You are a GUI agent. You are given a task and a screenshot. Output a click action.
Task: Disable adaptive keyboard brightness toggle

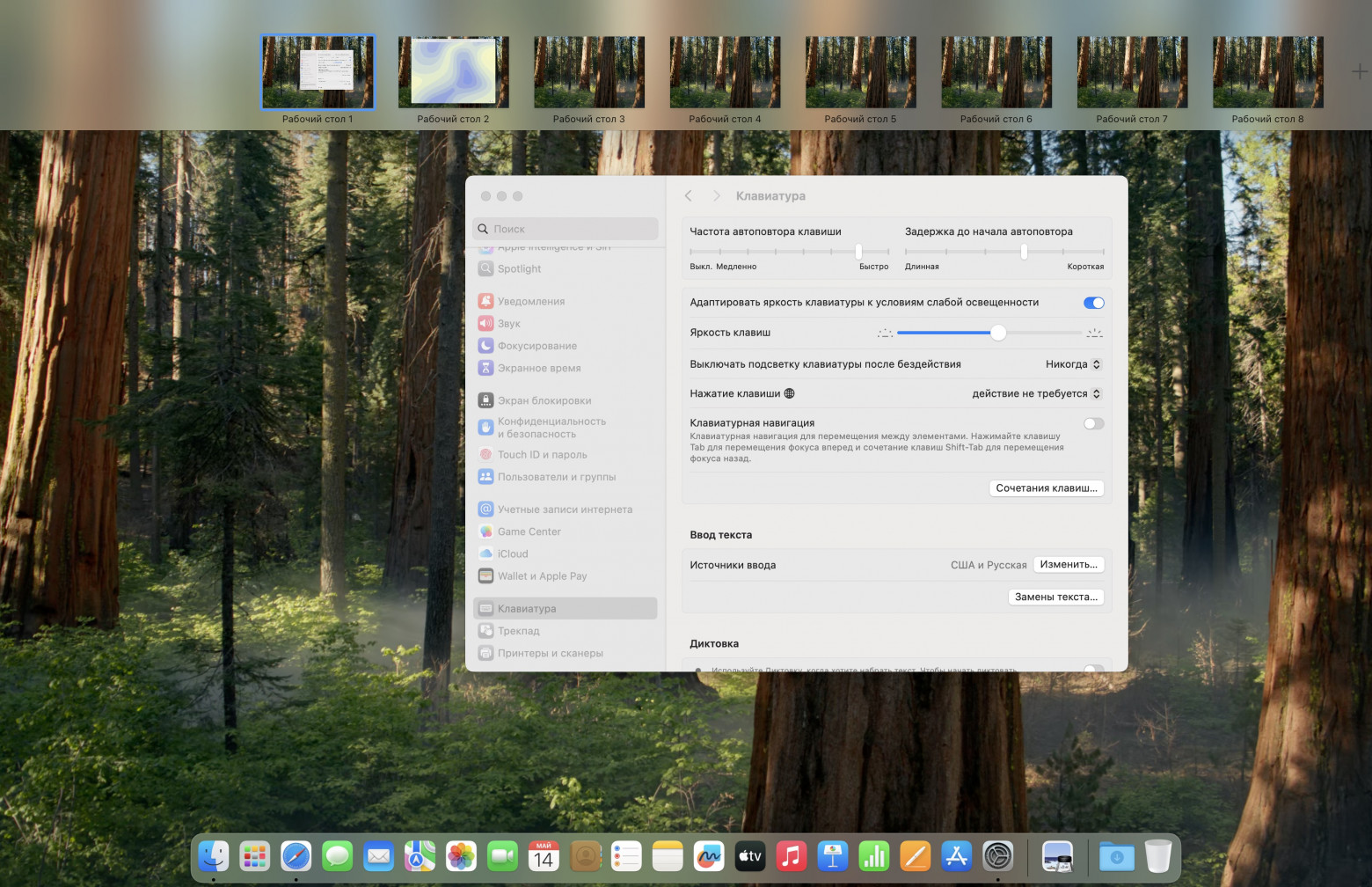pyautogui.click(x=1092, y=302)
